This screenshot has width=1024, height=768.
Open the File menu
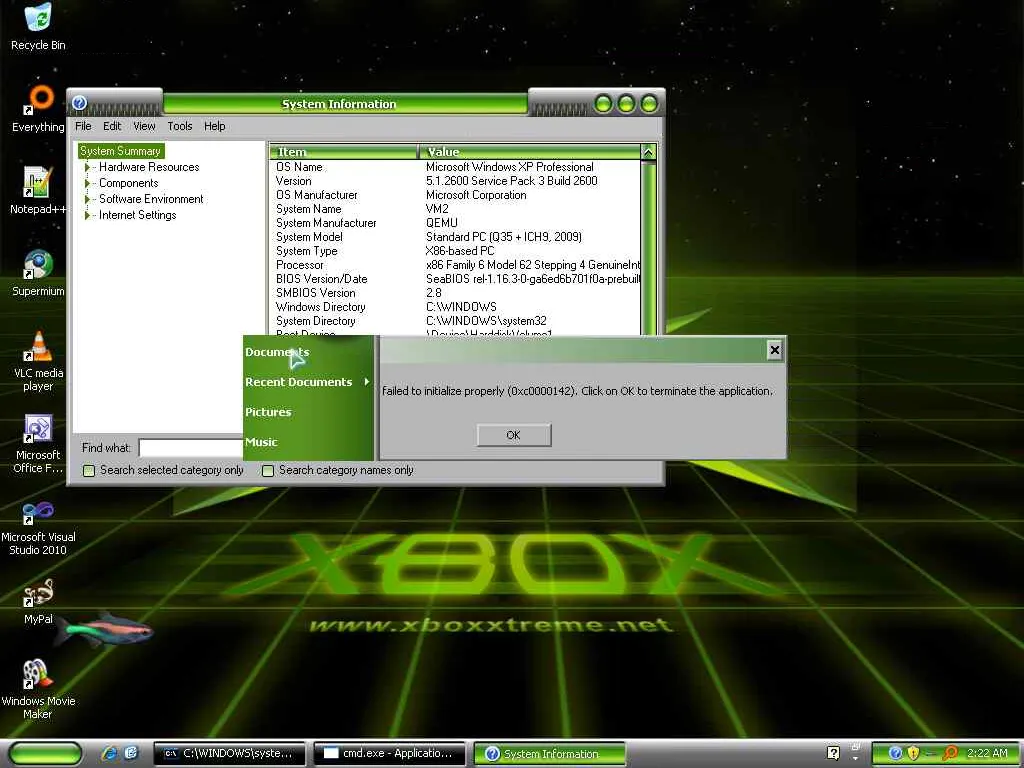click(x=83, y=126)
